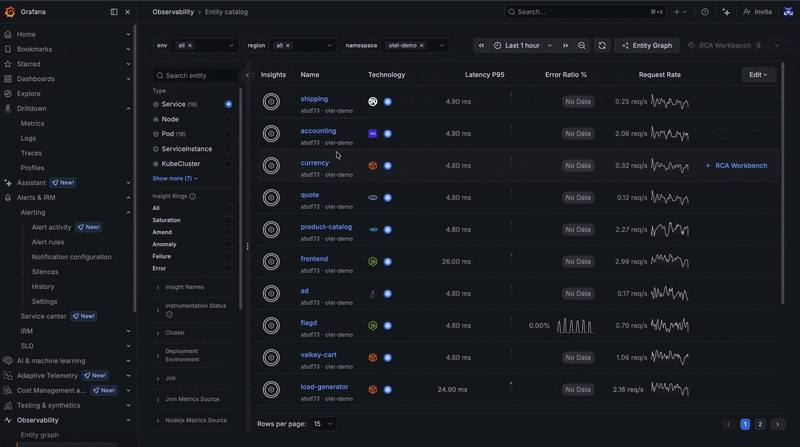Viewport: 800px width, 447px height.
Task: Collapse the filter panel with the chevron
Action: [x=247, y=76]
